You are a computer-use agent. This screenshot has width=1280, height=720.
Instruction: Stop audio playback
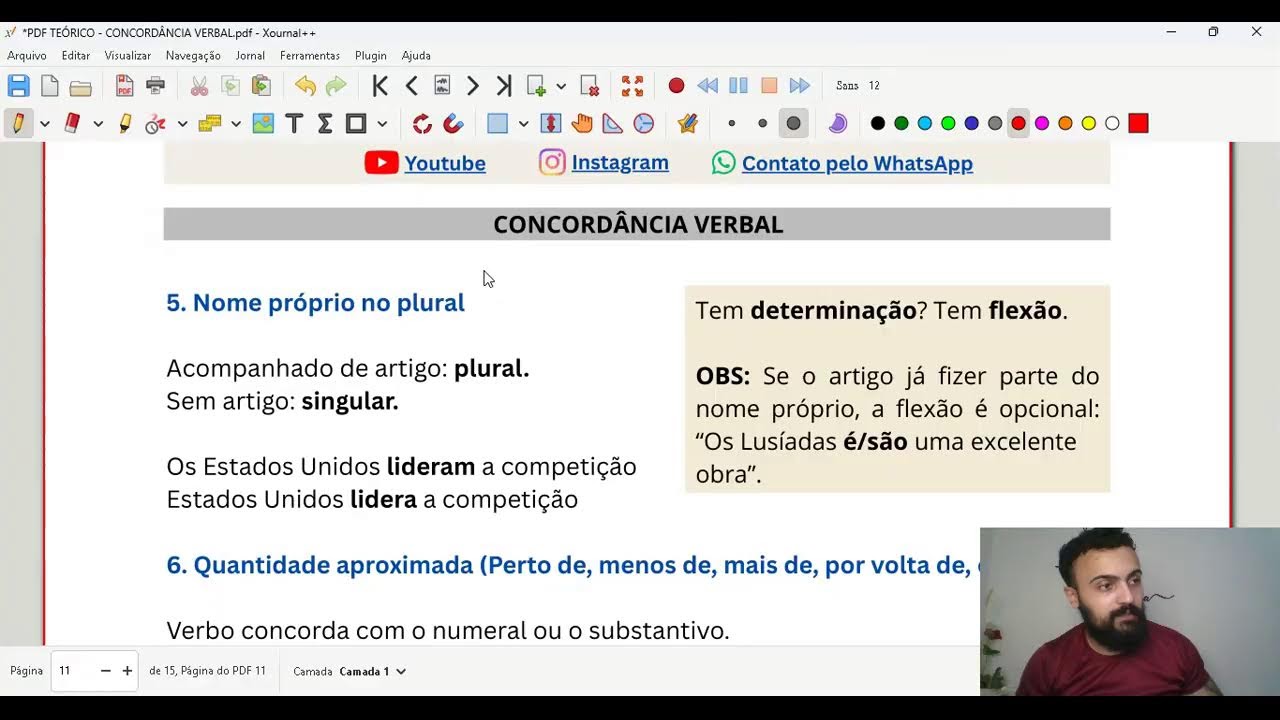point(769,86)
